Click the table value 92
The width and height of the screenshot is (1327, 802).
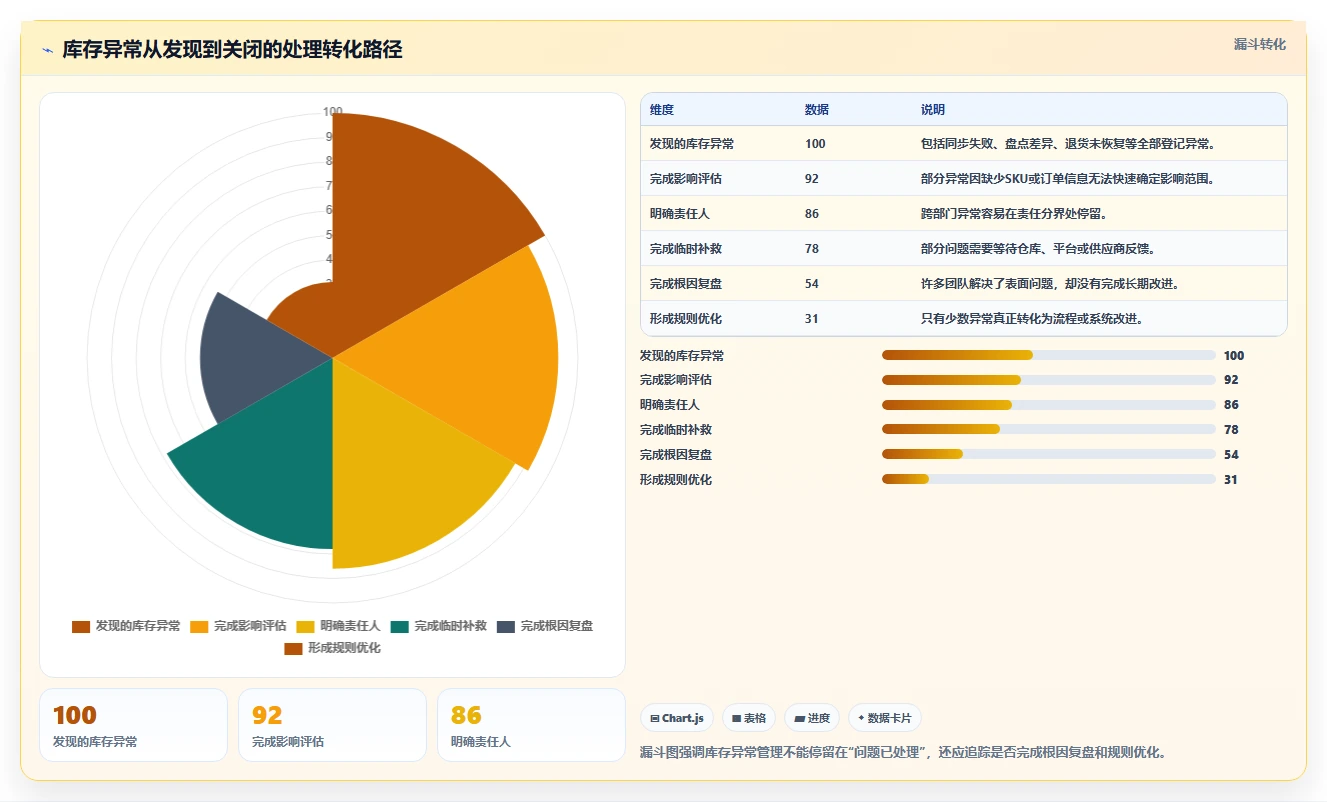point(812,179)
